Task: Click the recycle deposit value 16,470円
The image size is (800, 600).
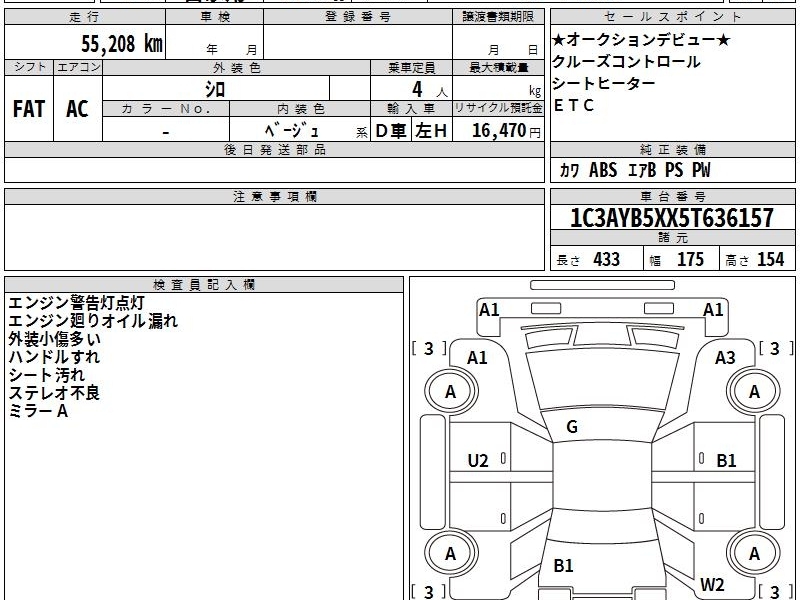Action: point(506,131)
